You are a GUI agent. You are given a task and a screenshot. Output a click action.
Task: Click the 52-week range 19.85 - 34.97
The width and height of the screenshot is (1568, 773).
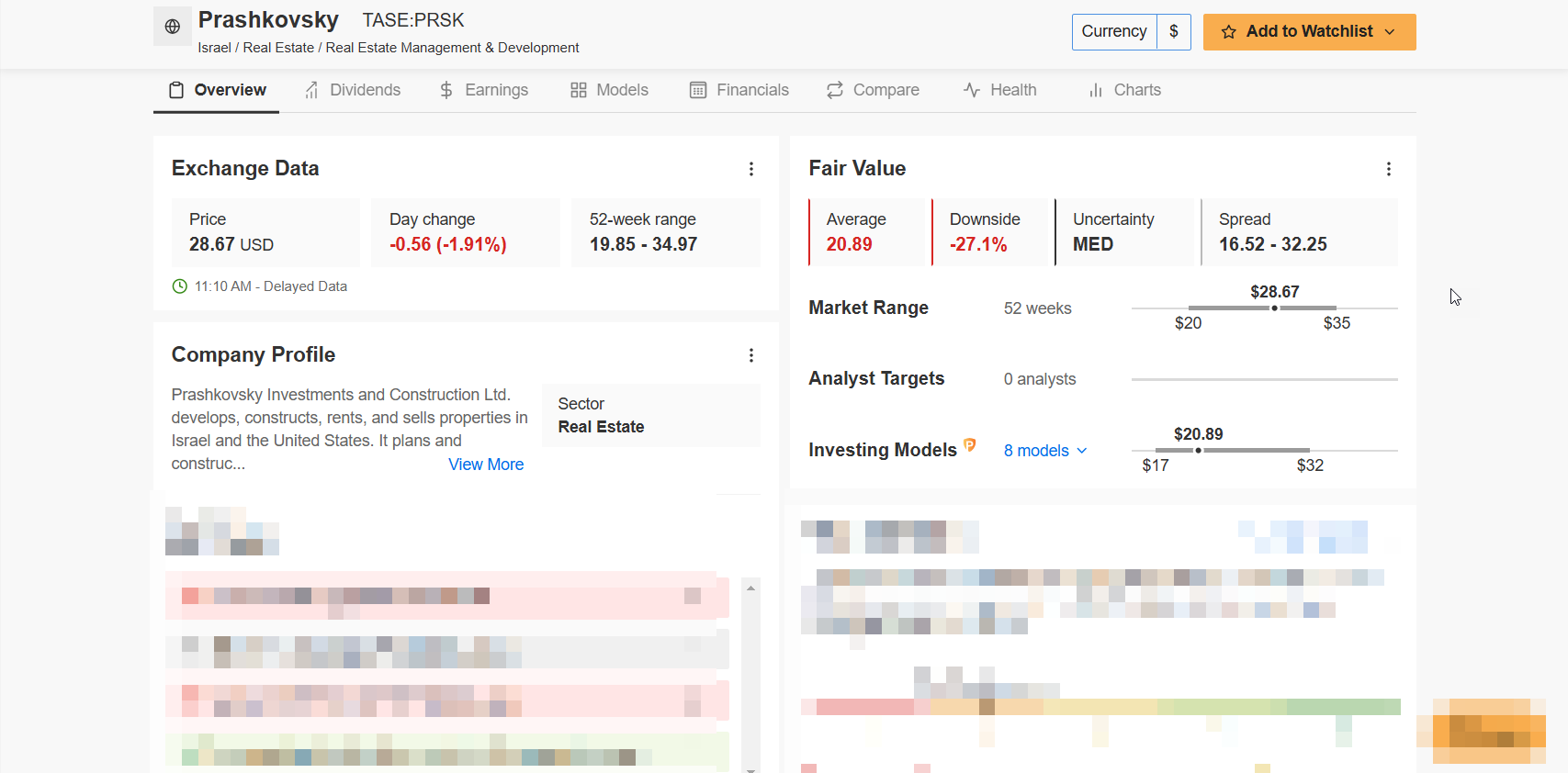(644, 245)
